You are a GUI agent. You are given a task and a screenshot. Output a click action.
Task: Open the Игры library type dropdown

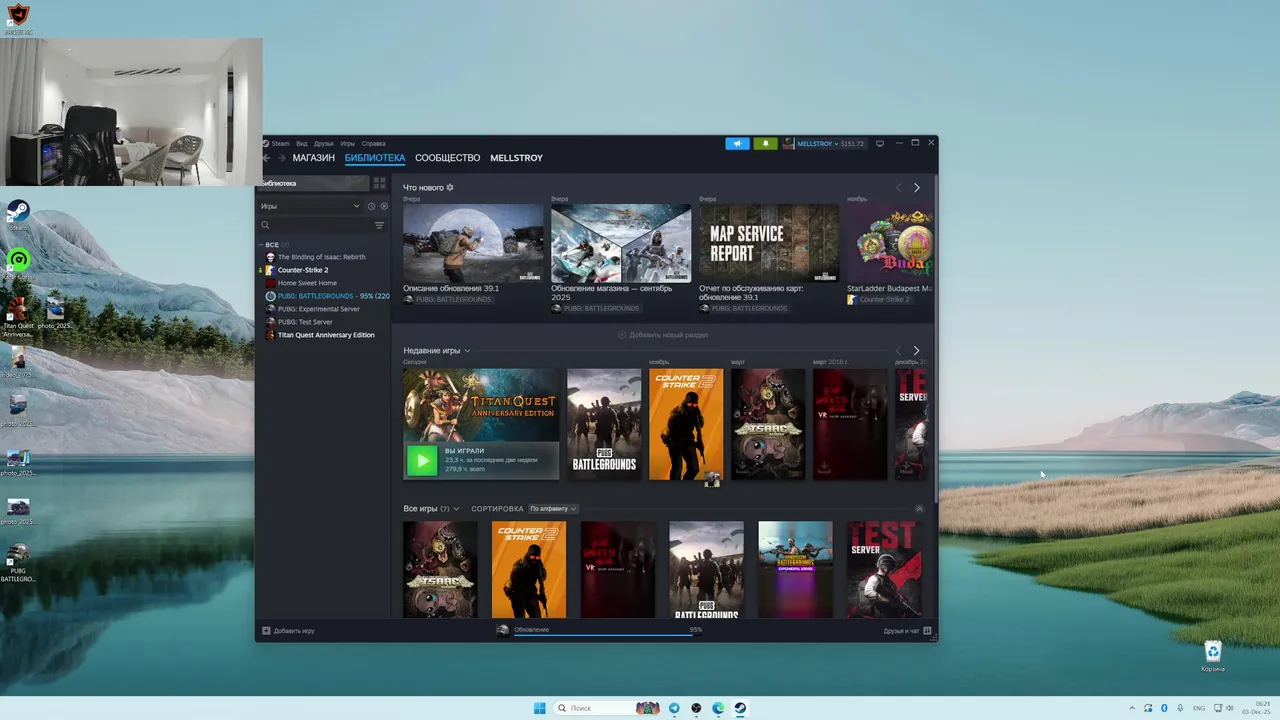click(310, 206)
